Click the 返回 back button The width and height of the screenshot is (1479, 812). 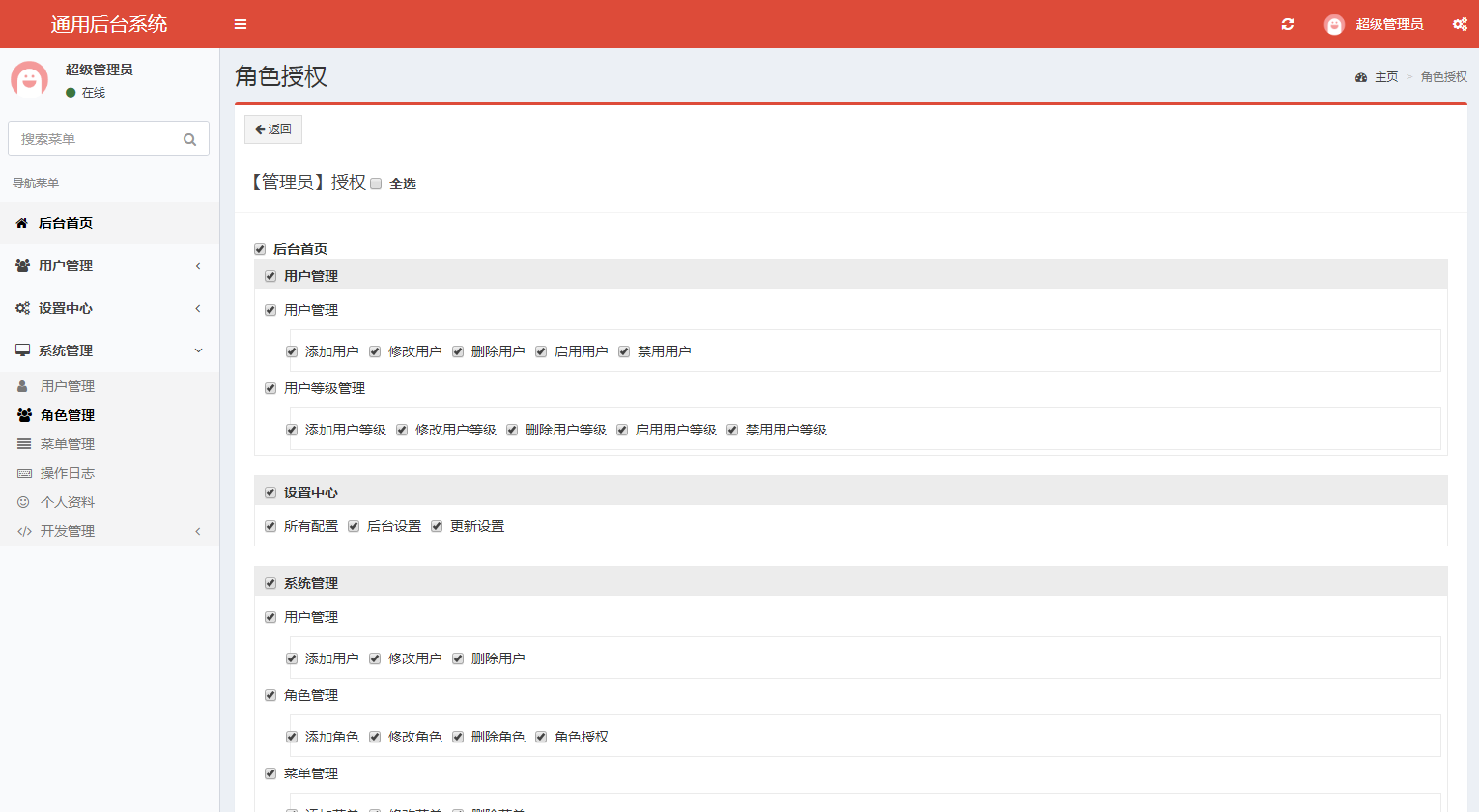(273, 129)
